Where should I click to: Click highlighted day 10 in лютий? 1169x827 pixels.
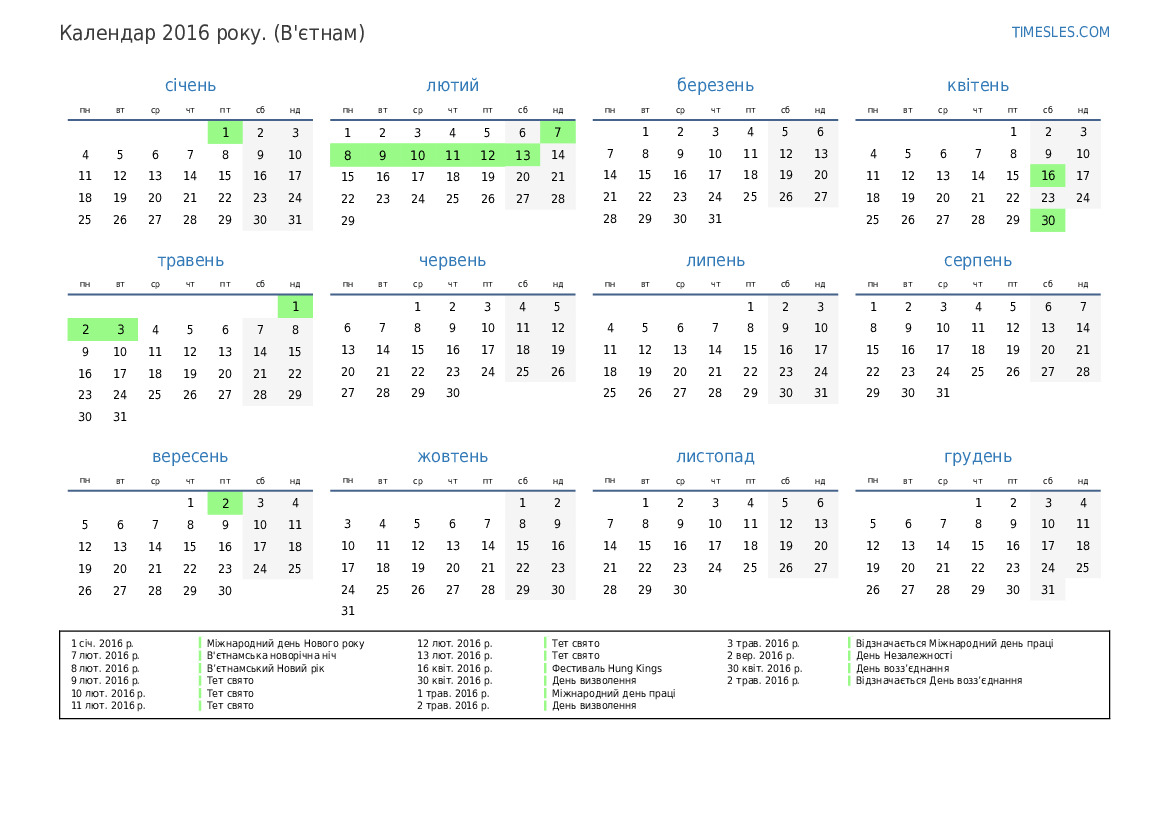pyautogui.click(x=418, y=155)
